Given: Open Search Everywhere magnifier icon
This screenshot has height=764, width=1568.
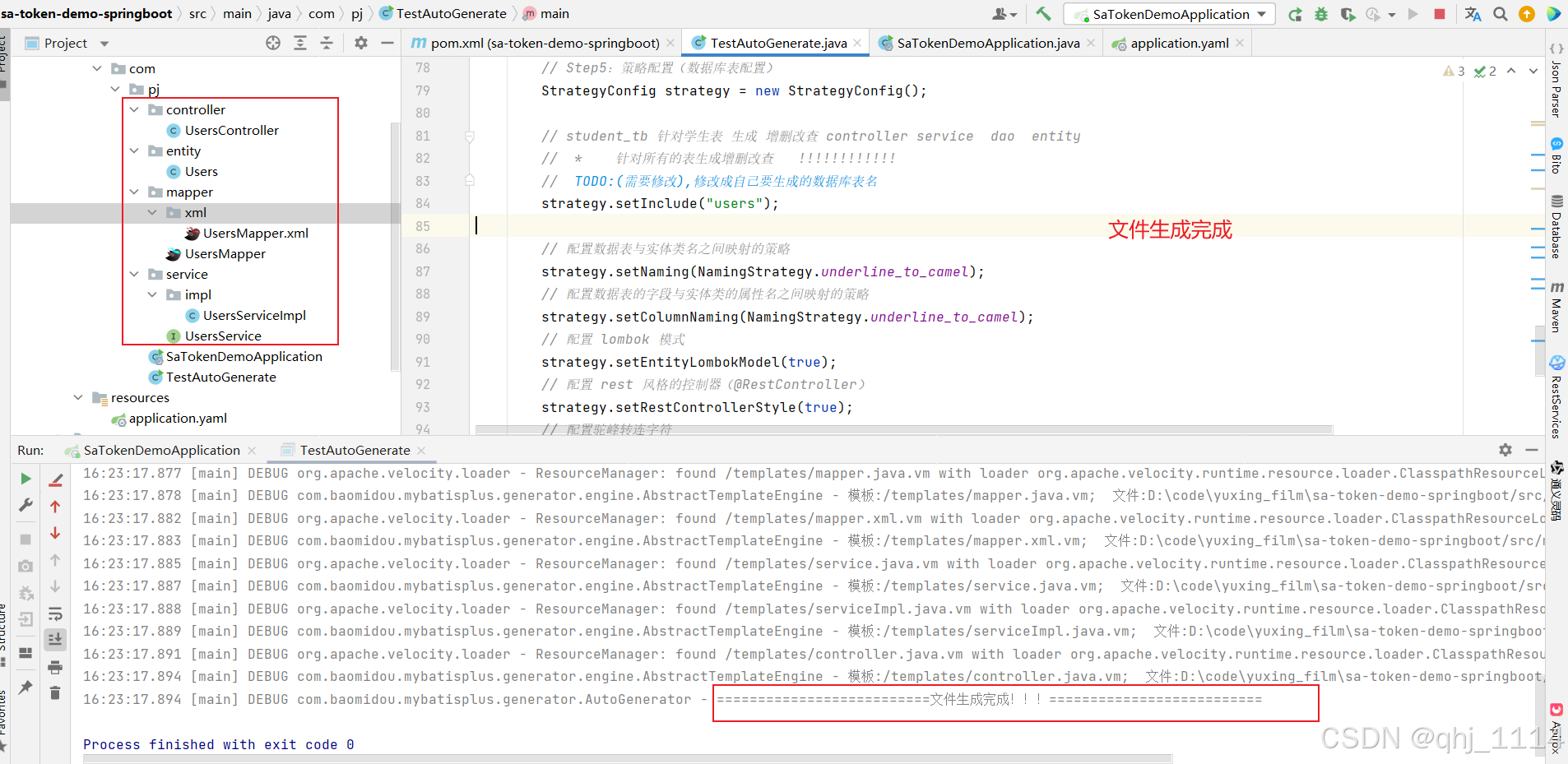Looking at the screenshot, I should [1501, 14].
